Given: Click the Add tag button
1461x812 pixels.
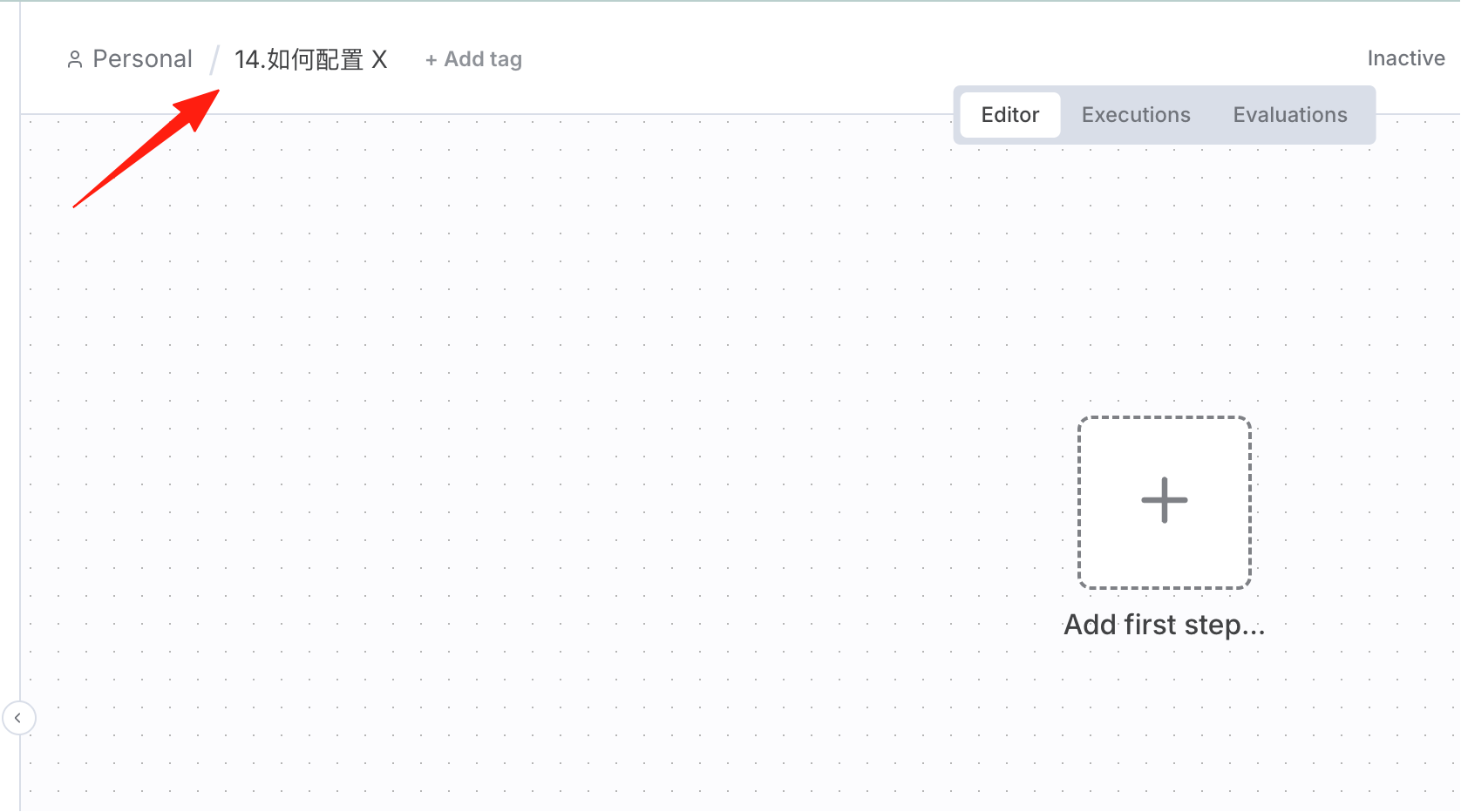Looking at the screenshot, I should tap(473, 59).
